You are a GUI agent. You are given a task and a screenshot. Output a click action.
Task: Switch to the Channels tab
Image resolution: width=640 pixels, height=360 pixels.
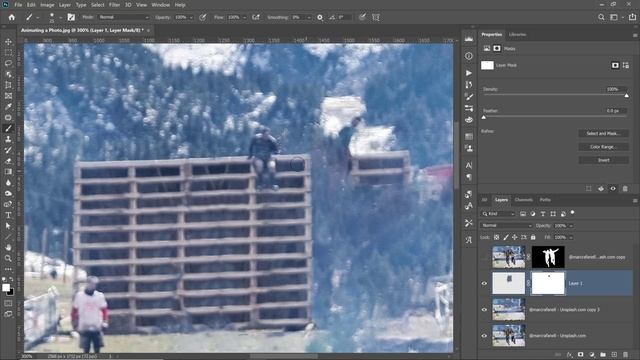point(523,200)
